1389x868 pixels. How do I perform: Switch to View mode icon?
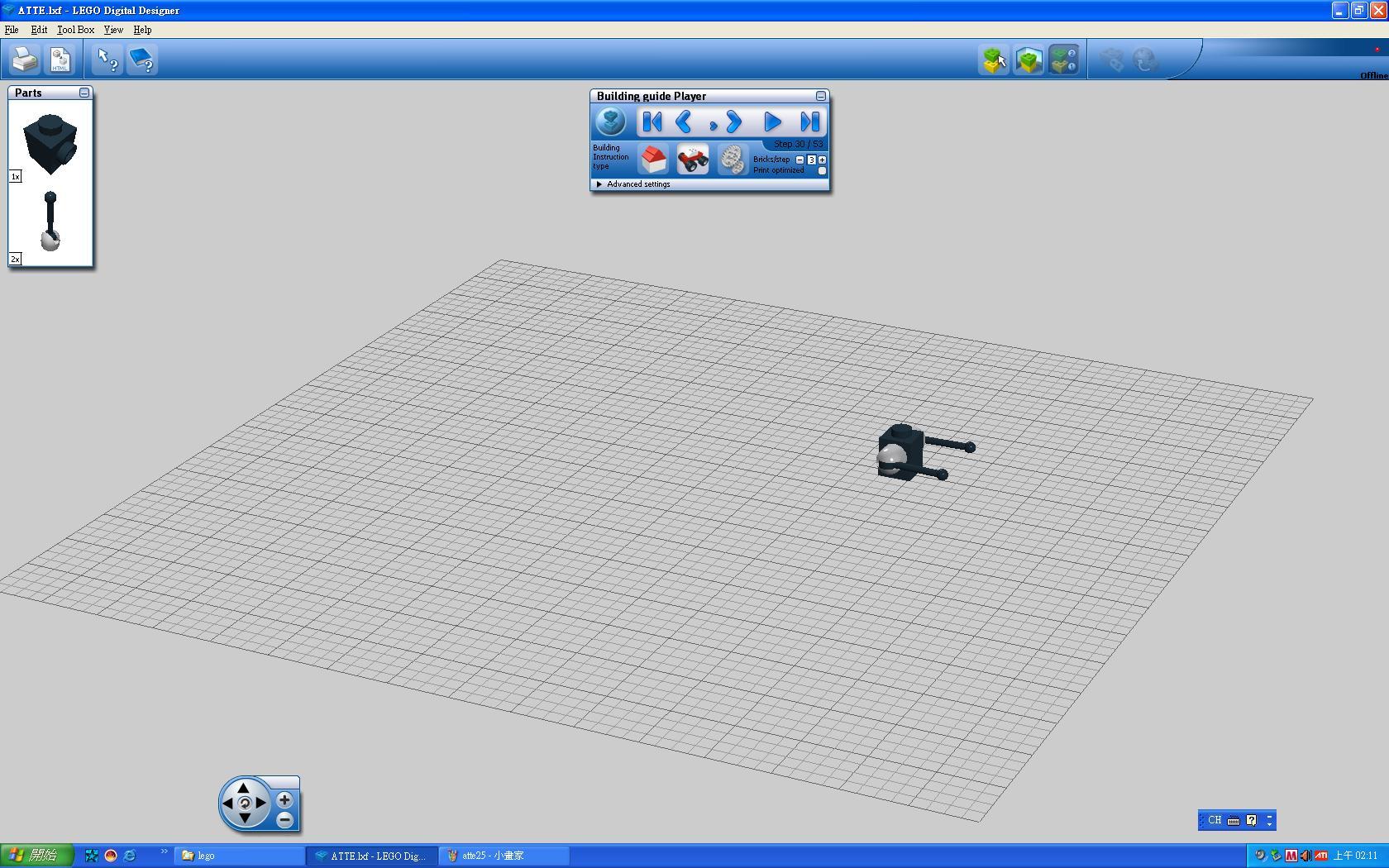pyautogui.click(x=1029, y=60)
